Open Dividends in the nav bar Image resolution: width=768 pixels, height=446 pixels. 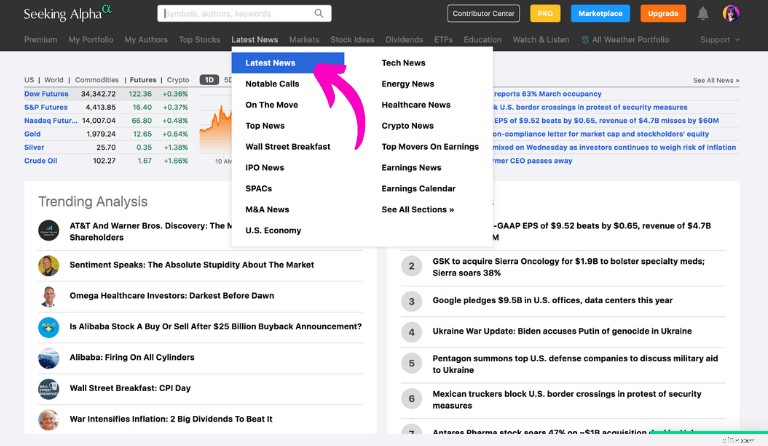pyautogui.click(x=404, y=40)
